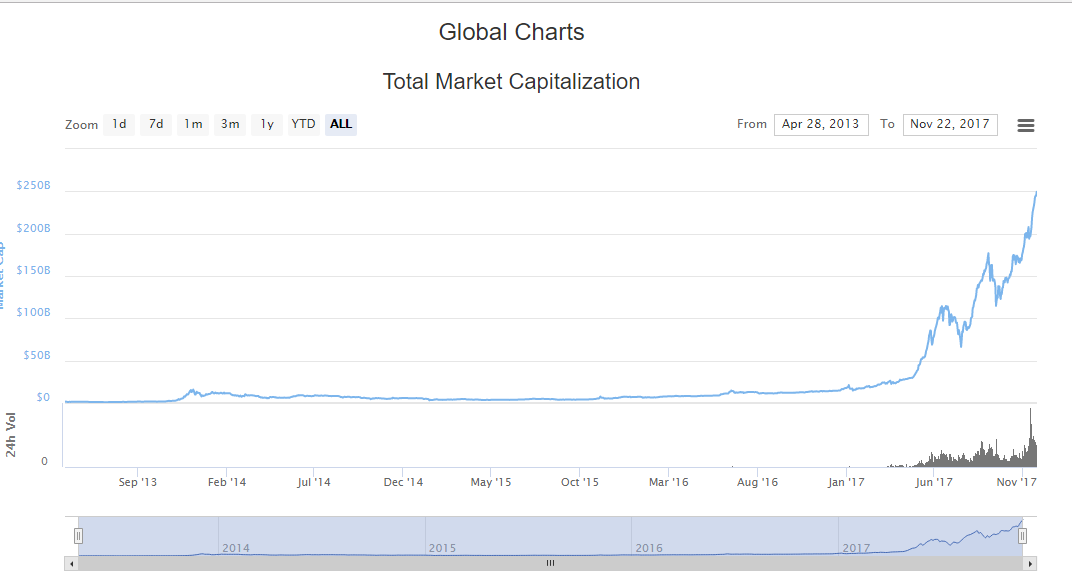Screen dimensions: 1072x580
Task: Click the $250B axis label
Action: click(34, 185)
